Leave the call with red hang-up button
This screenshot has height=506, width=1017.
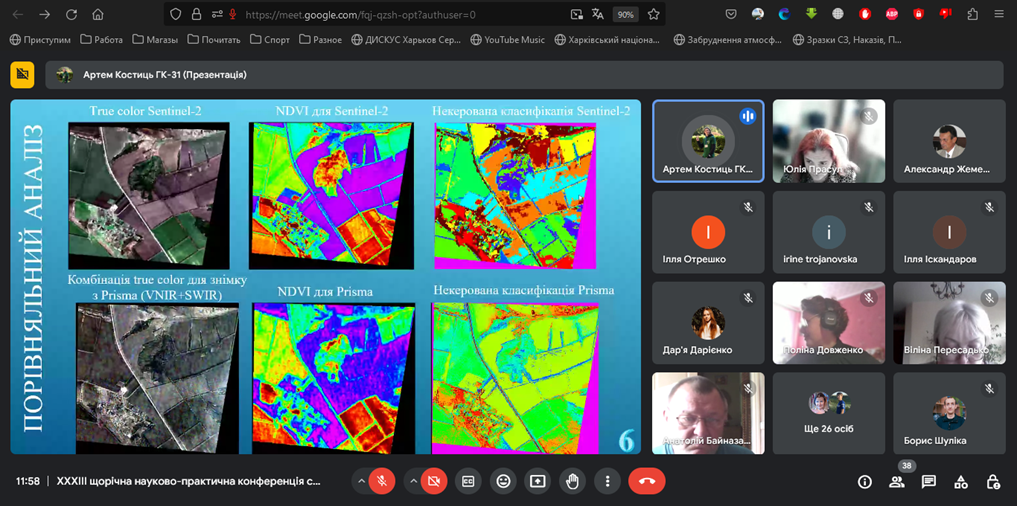pos(646,481)
